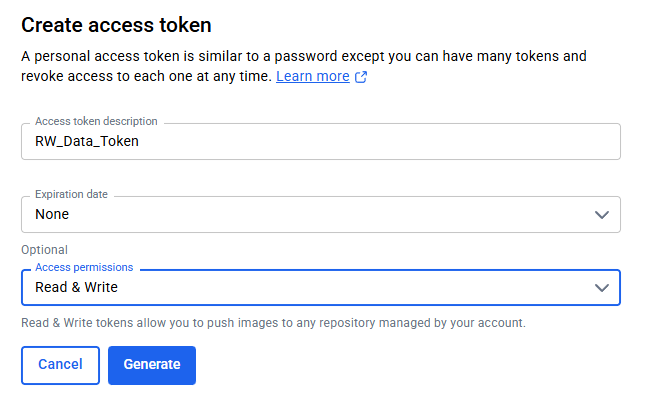671x409 pixels.
Task: Click the chevron arrow in Access permissions field
Action: click(x=601, y=287)
